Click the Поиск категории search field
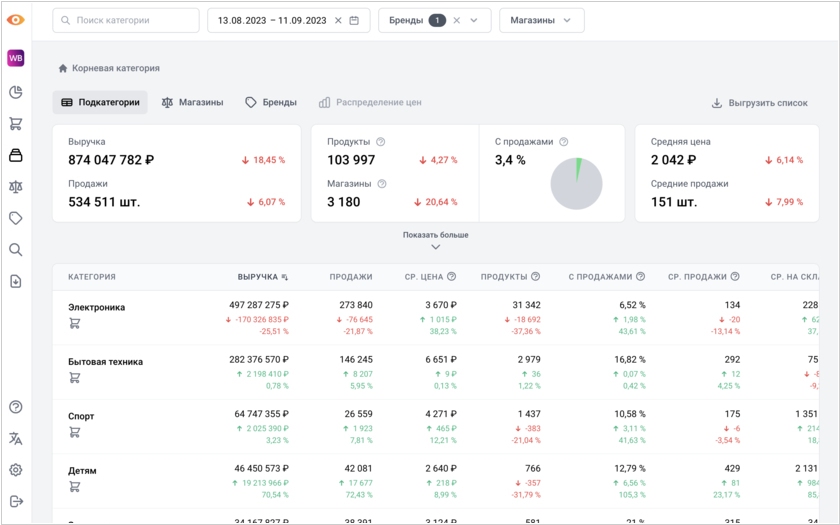 point(126,20)
